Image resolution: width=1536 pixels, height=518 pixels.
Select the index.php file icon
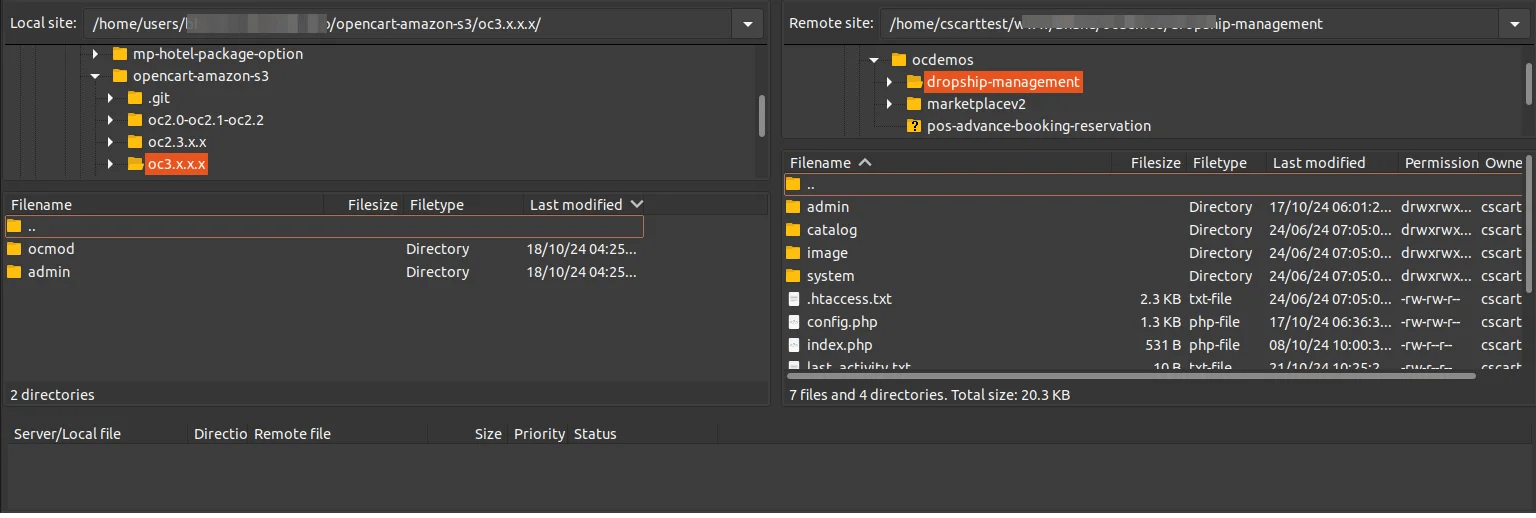click(794, 345)
